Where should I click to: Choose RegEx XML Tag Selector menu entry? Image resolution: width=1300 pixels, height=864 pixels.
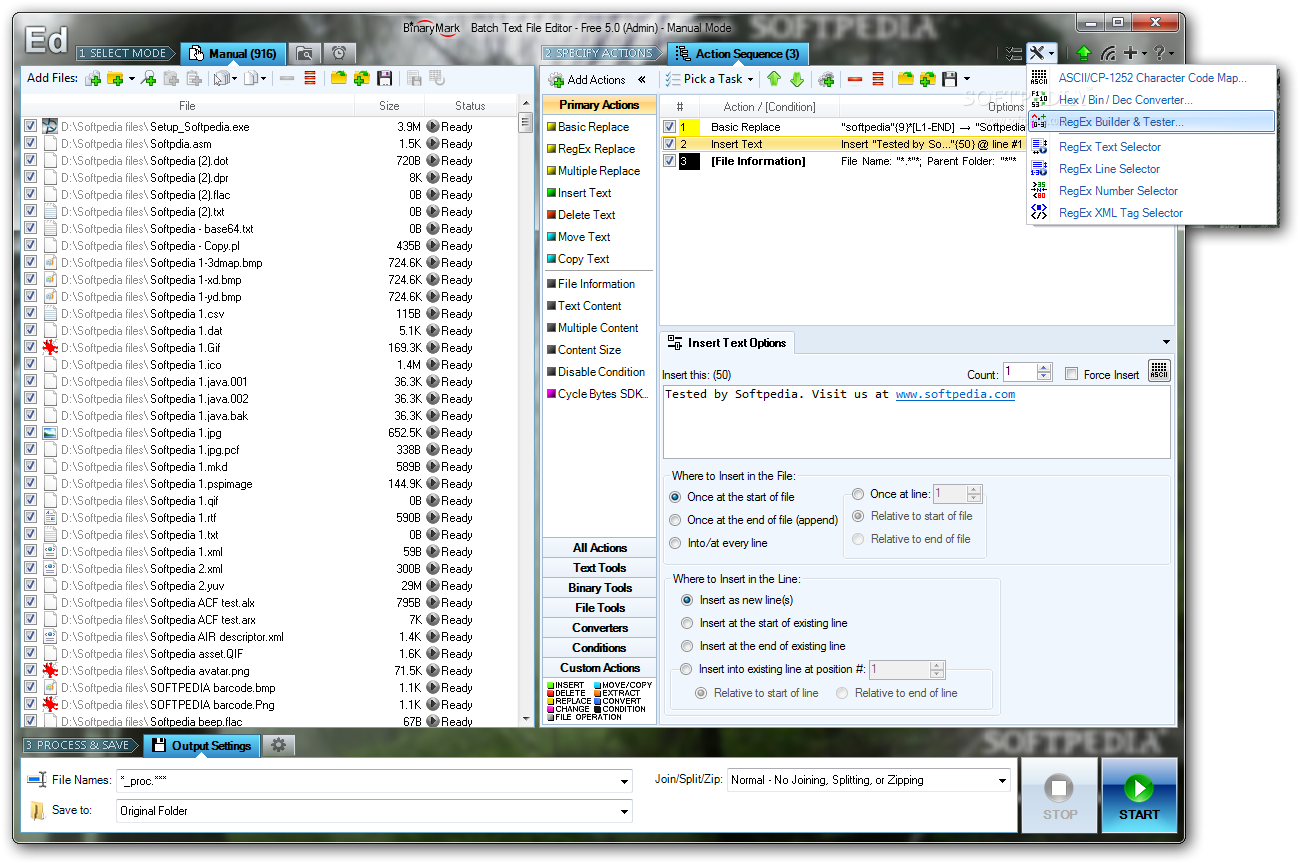[x=1152, y=213]
